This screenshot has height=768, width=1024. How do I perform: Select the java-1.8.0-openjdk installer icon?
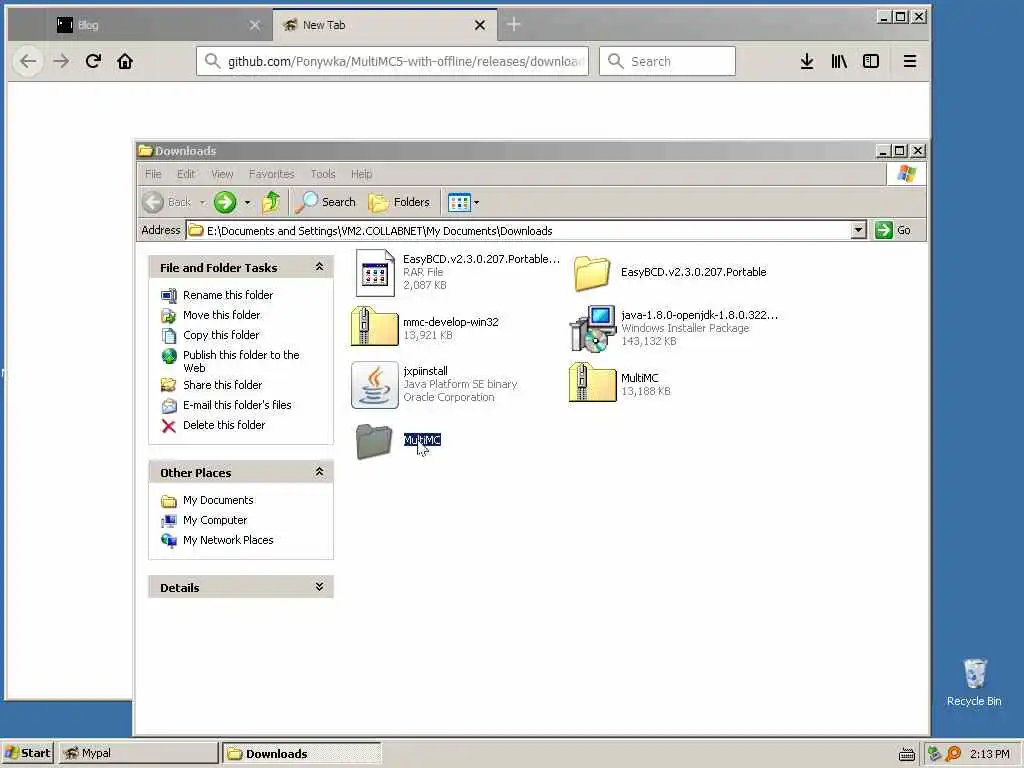[x=592, y=328]
